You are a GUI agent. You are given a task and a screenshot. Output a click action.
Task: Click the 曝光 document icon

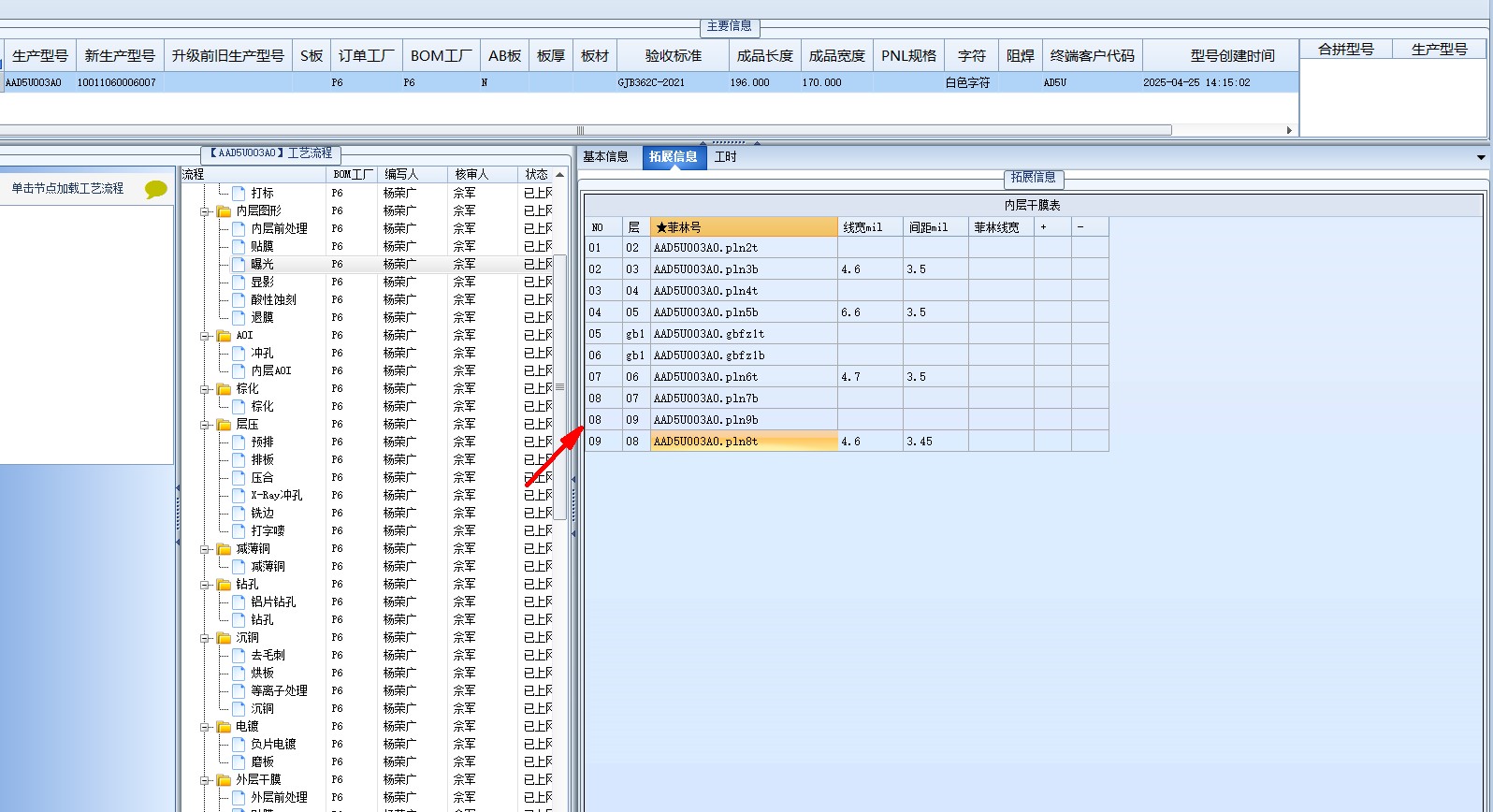tap(239, 265)
